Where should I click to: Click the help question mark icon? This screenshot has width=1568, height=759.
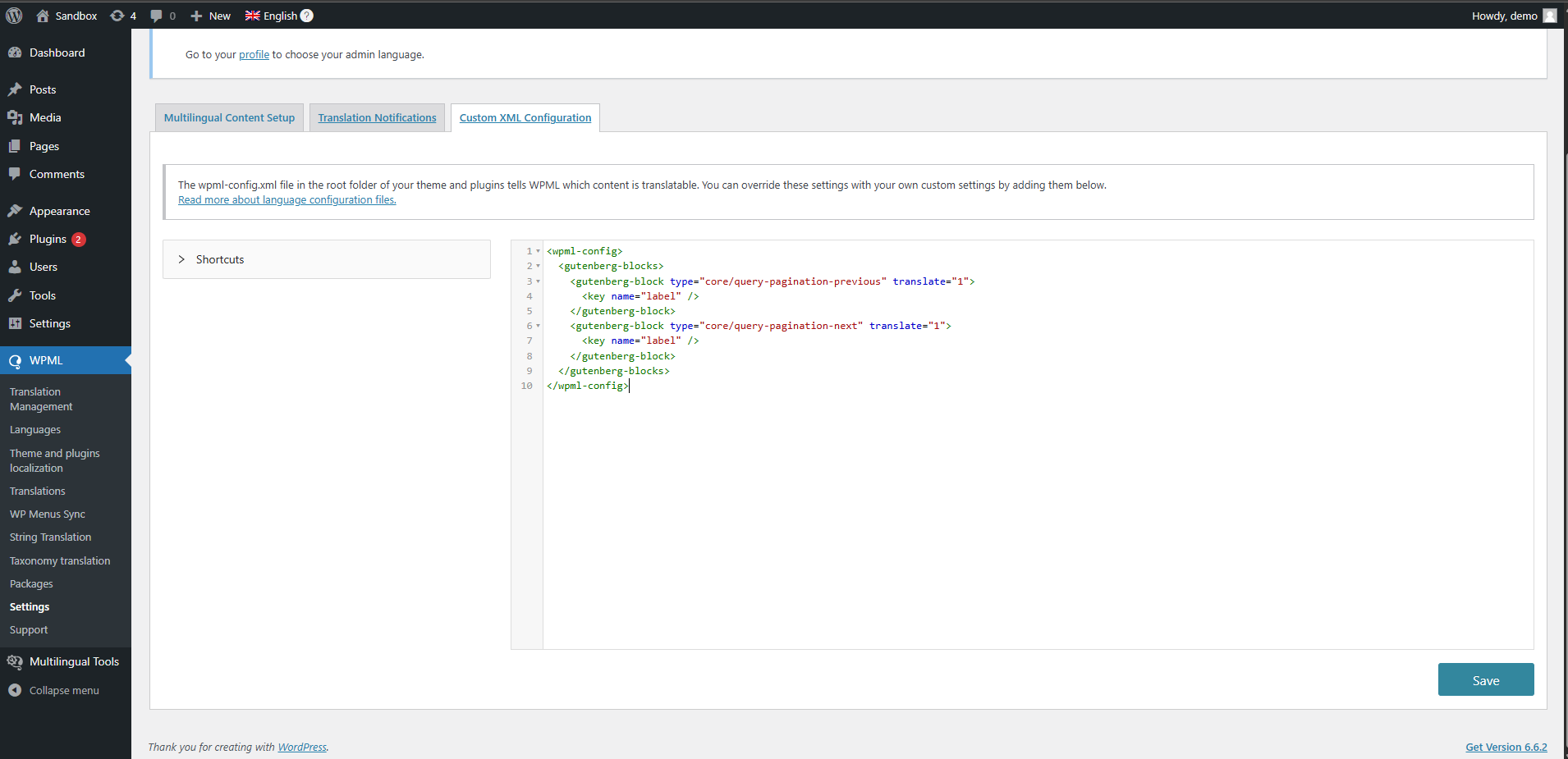point(307,16)
